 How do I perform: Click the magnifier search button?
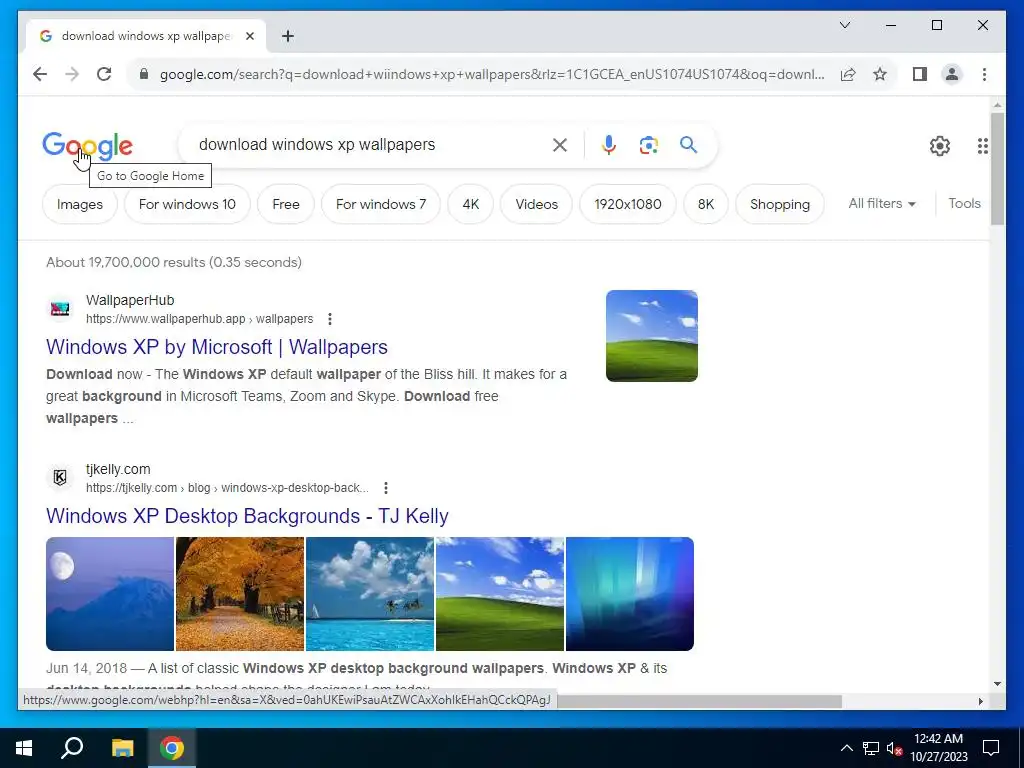click(x=688, y=145)
